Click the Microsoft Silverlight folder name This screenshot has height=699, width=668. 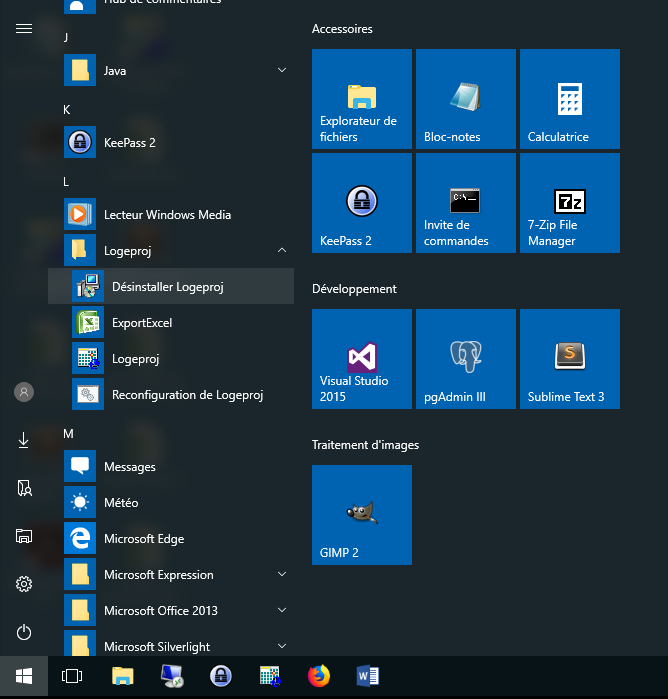[x=157, y=647]
